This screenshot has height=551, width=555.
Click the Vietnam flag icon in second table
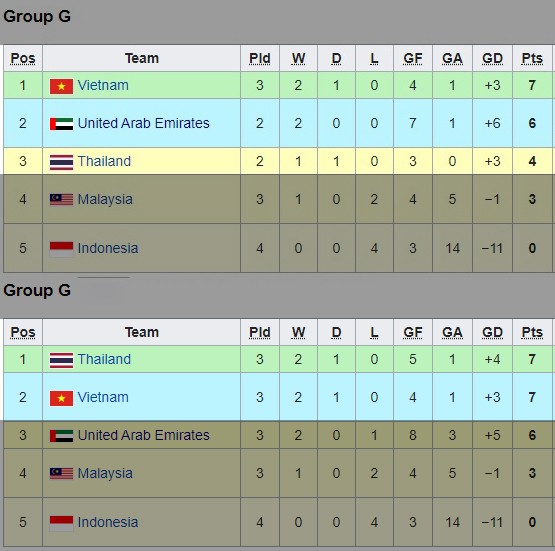coord(61,398)
